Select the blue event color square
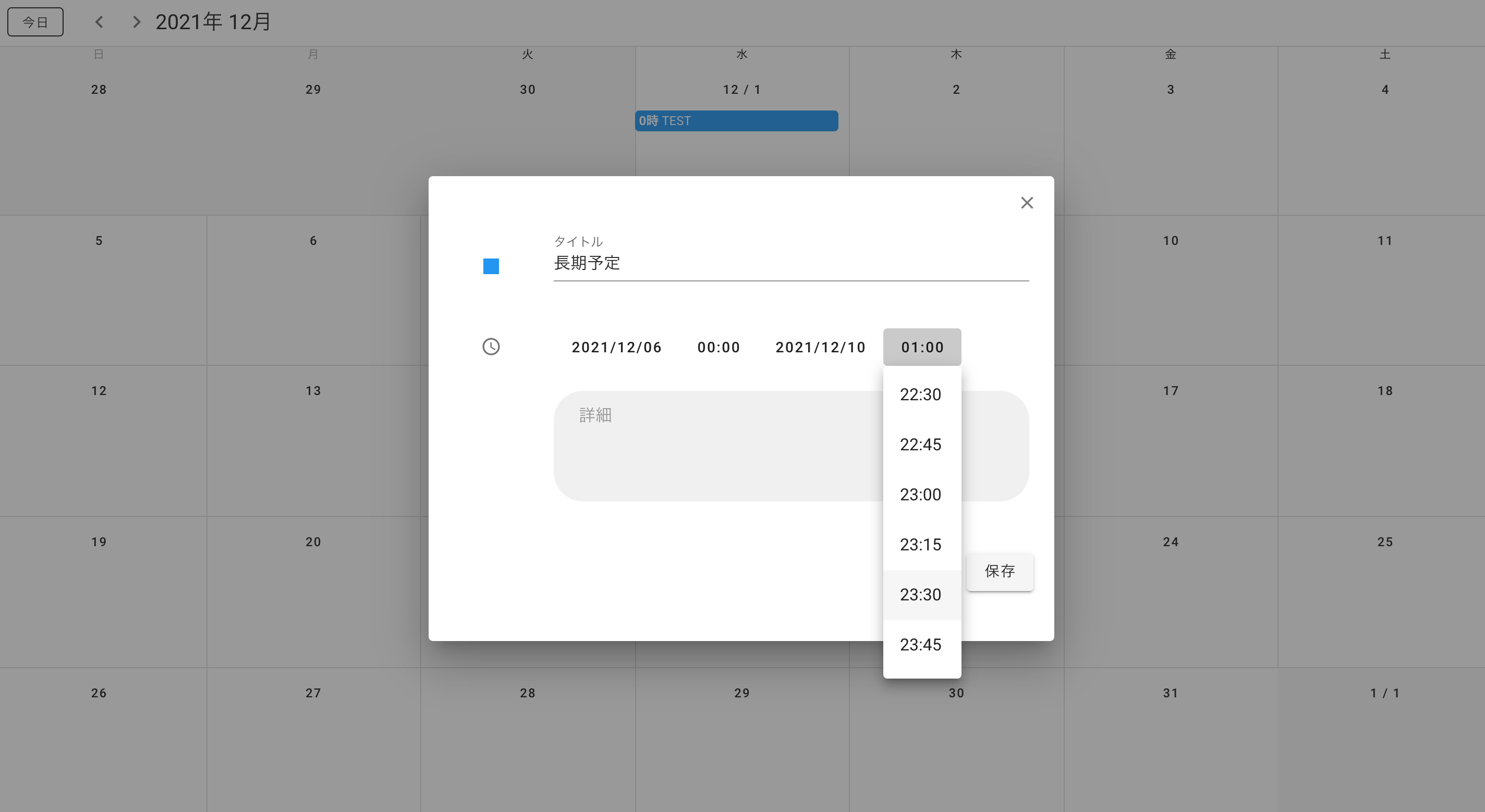The image size is (1485, 812). point(491,266)
